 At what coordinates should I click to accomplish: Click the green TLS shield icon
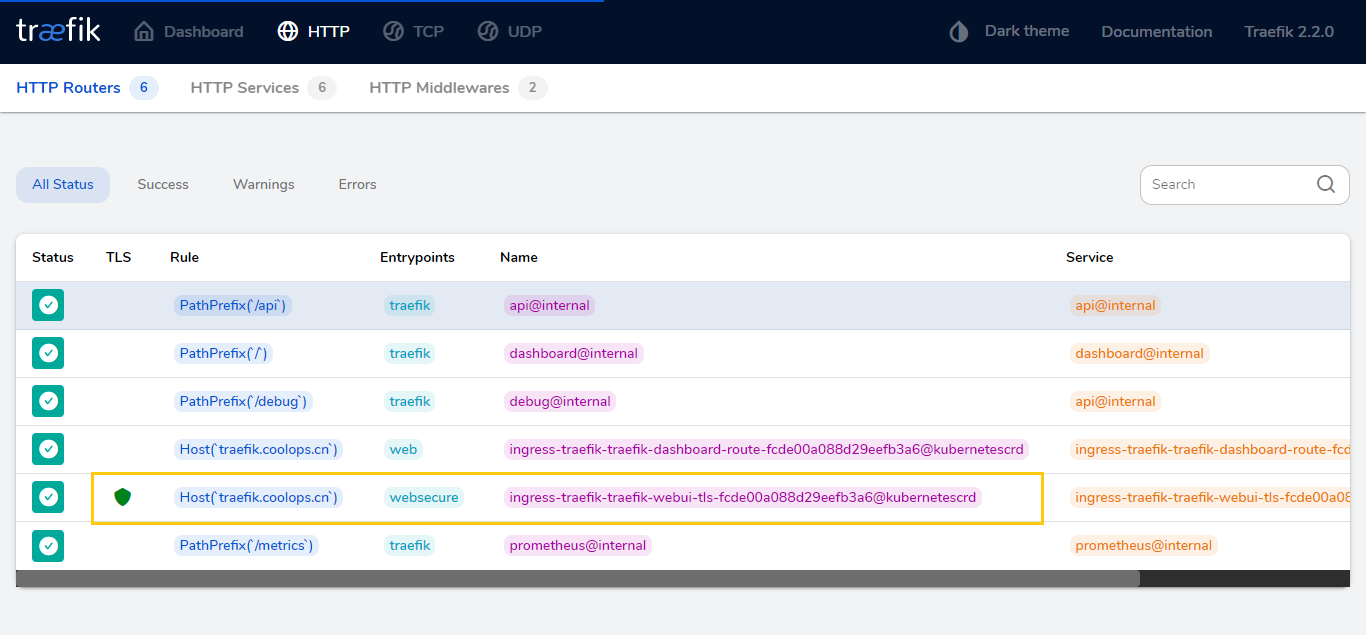tap(122, 497)
